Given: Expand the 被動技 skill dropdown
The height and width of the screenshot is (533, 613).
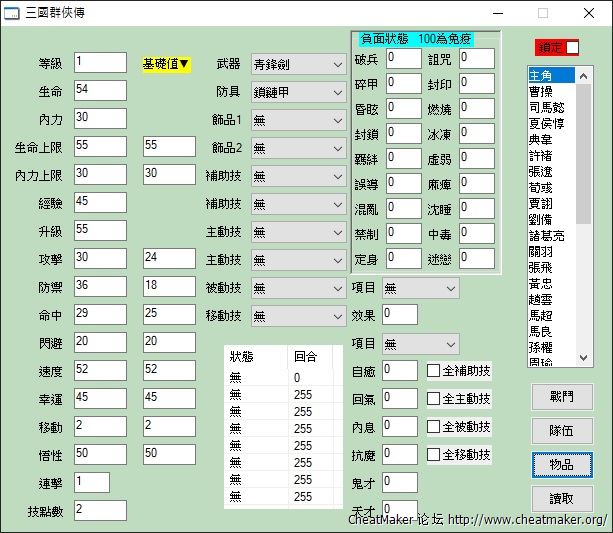Looking at the screenshot, I should click(x=299, y=288).
